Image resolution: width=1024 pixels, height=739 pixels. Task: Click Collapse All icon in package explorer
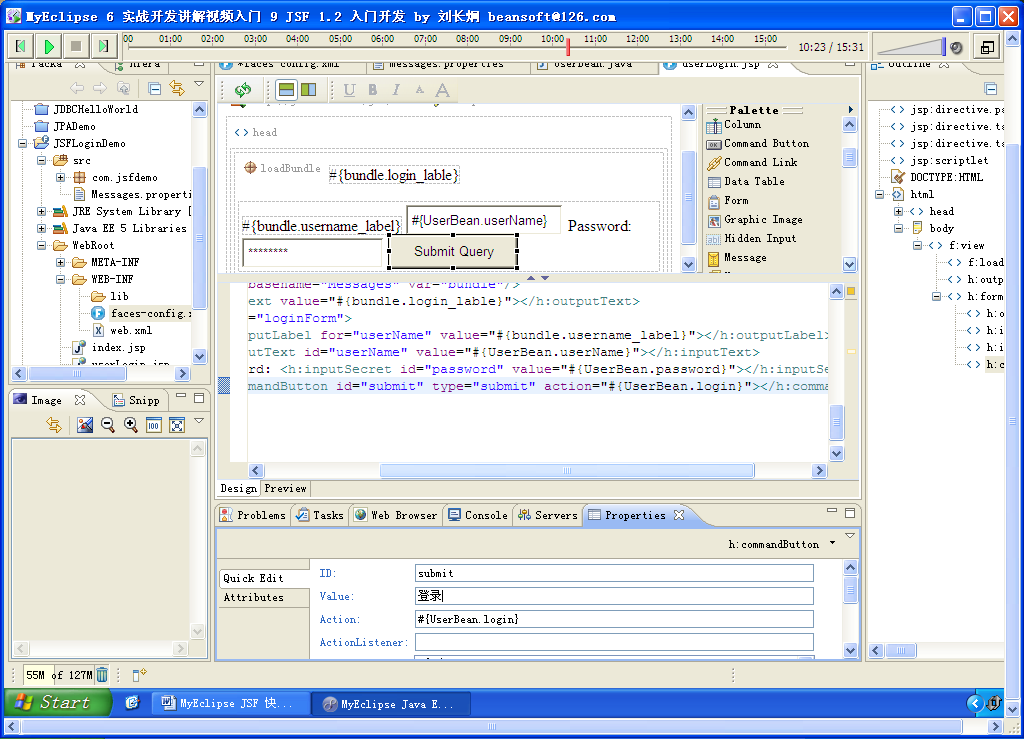[154, 88]
